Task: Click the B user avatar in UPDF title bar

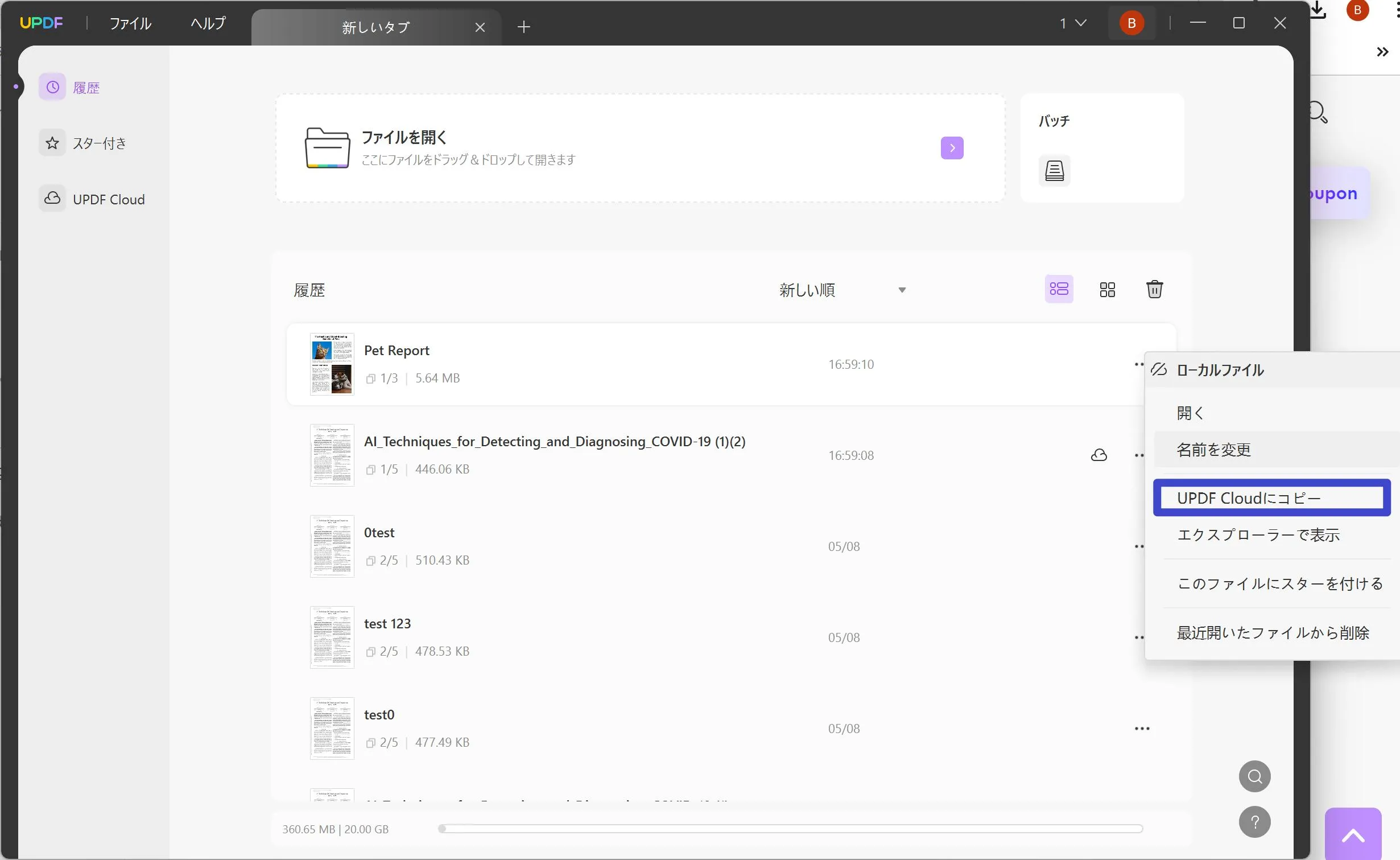Action: tap(1131, 23)
